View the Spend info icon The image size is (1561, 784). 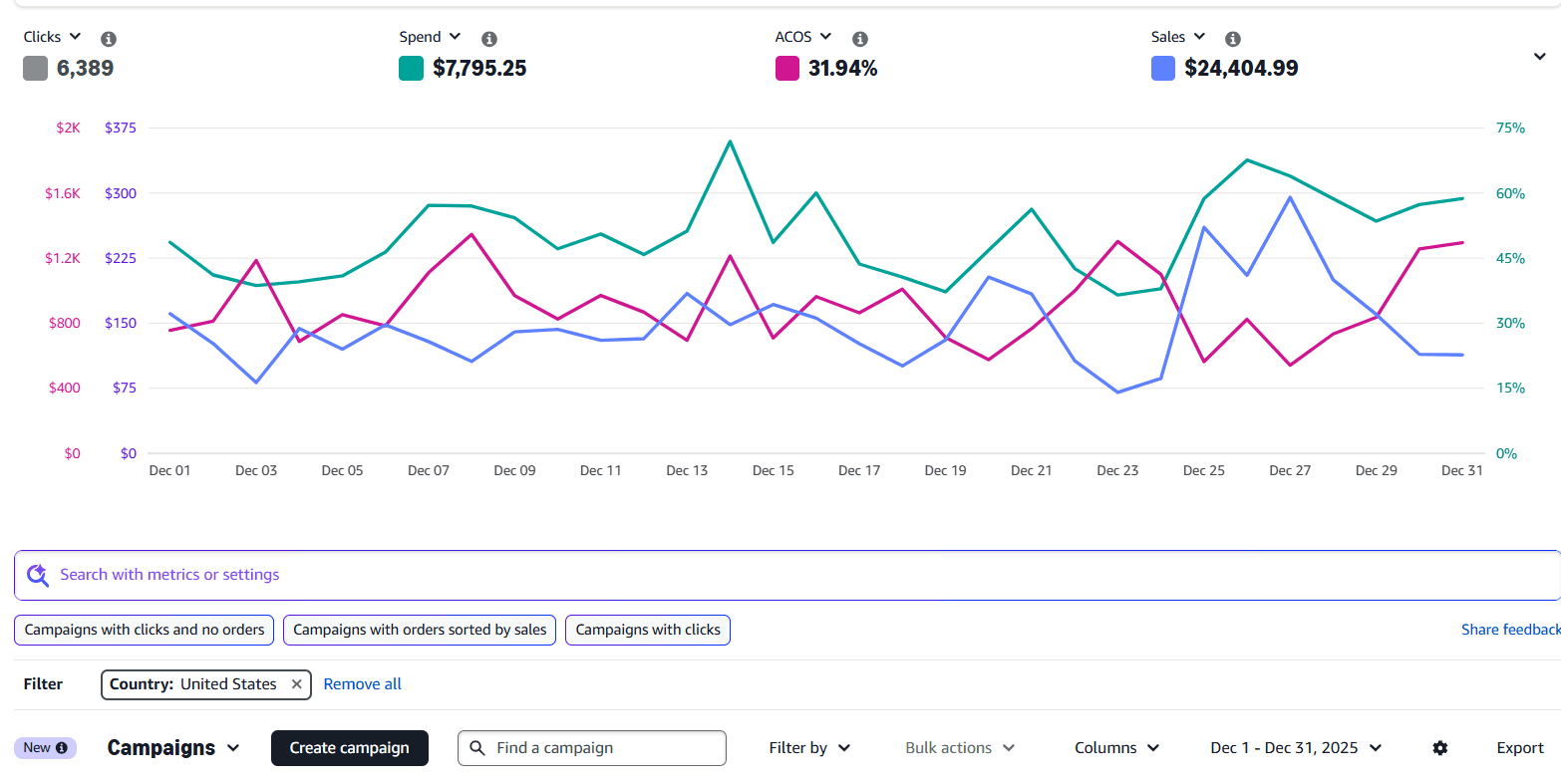488,38
